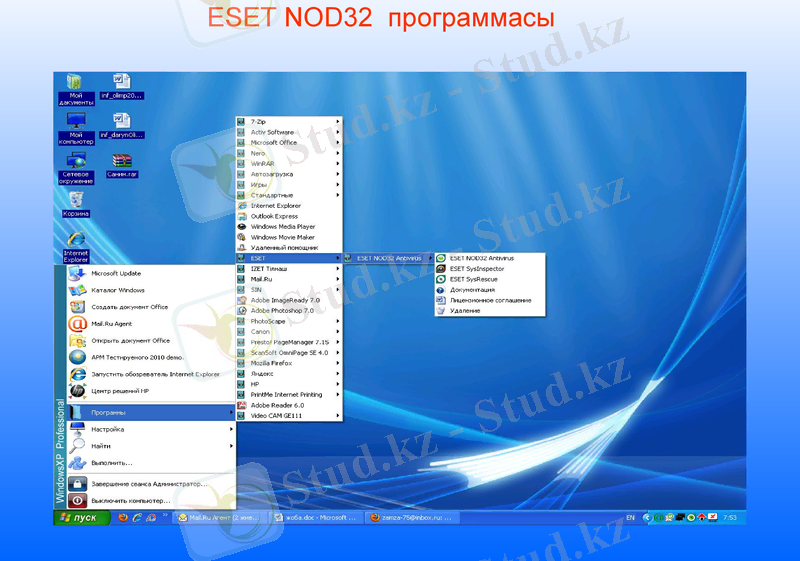Image resolution: width=800 pixels, height=561 pixels.
Task: Select the Яндекс programs entry
Action: click(x=289, y=373)
